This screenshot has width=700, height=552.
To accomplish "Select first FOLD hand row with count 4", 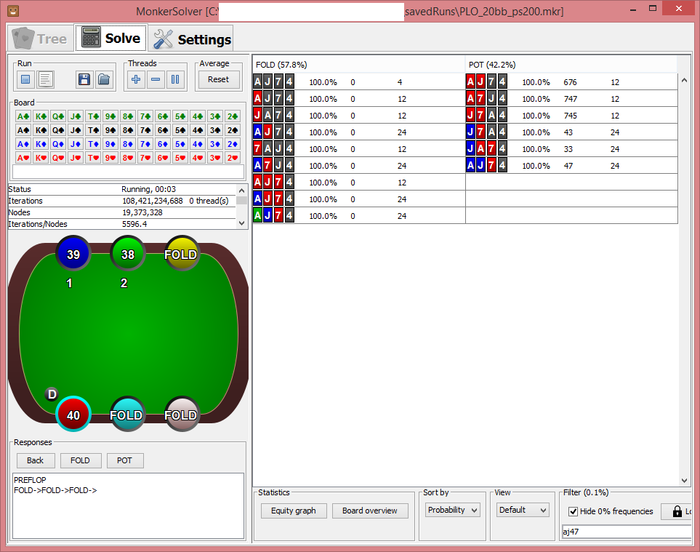I will pos(359,82).
